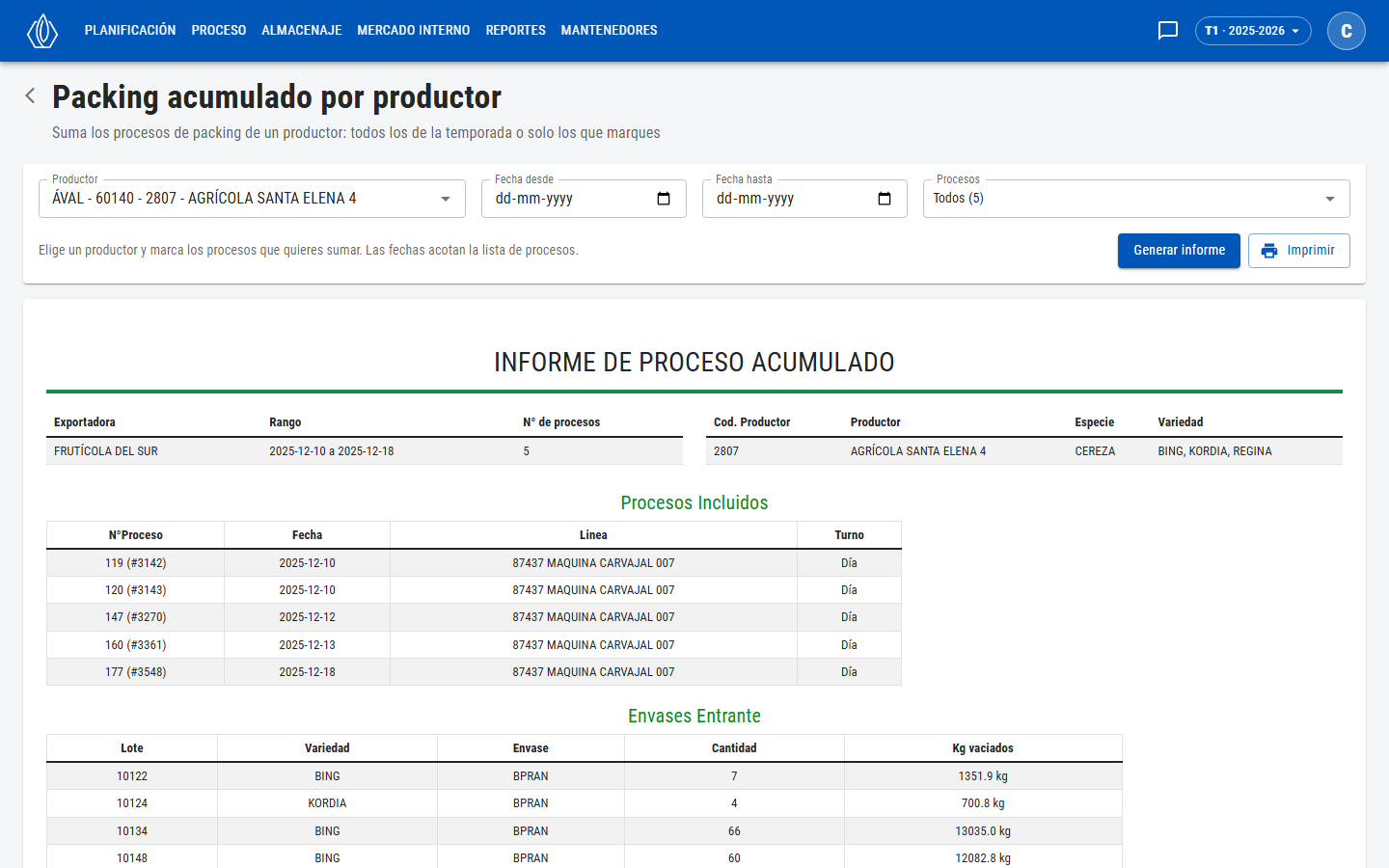
Task: Click the printer icon in Imprimir
Action: (1269, 251)
